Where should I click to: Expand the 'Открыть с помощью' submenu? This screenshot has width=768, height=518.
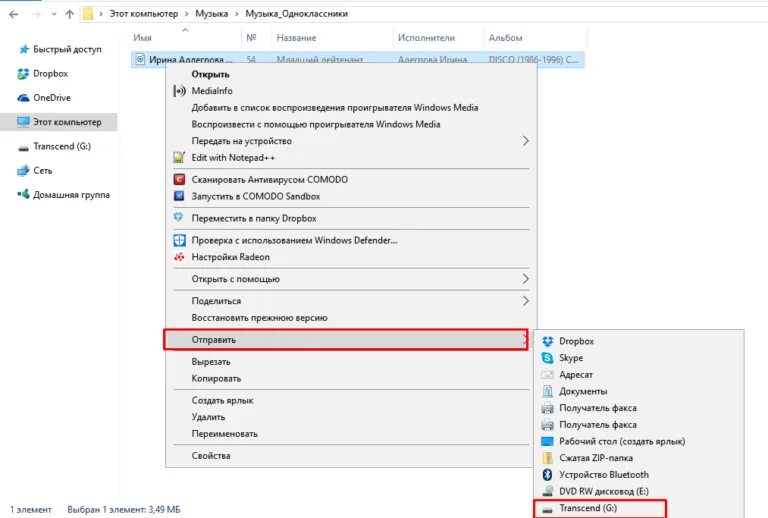click(x=351, y=279)
